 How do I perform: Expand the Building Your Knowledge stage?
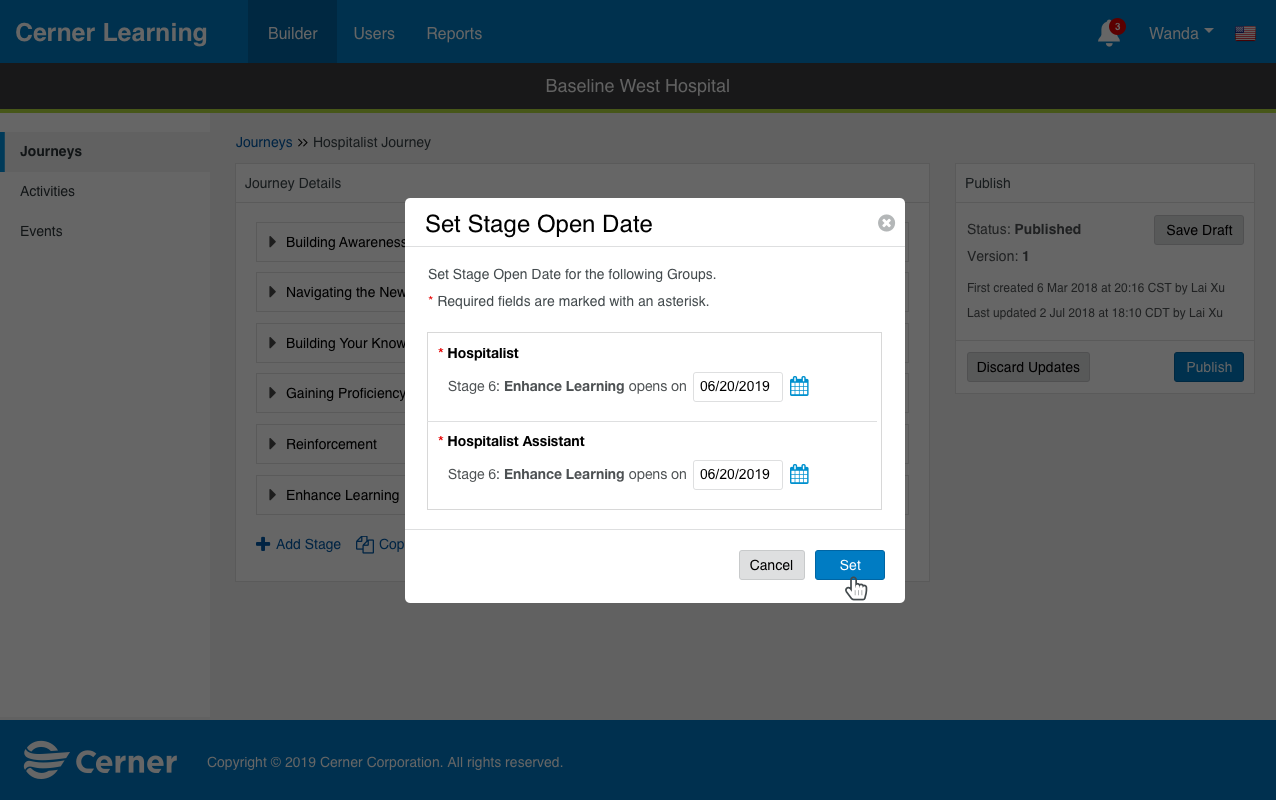tap(273, 343)
